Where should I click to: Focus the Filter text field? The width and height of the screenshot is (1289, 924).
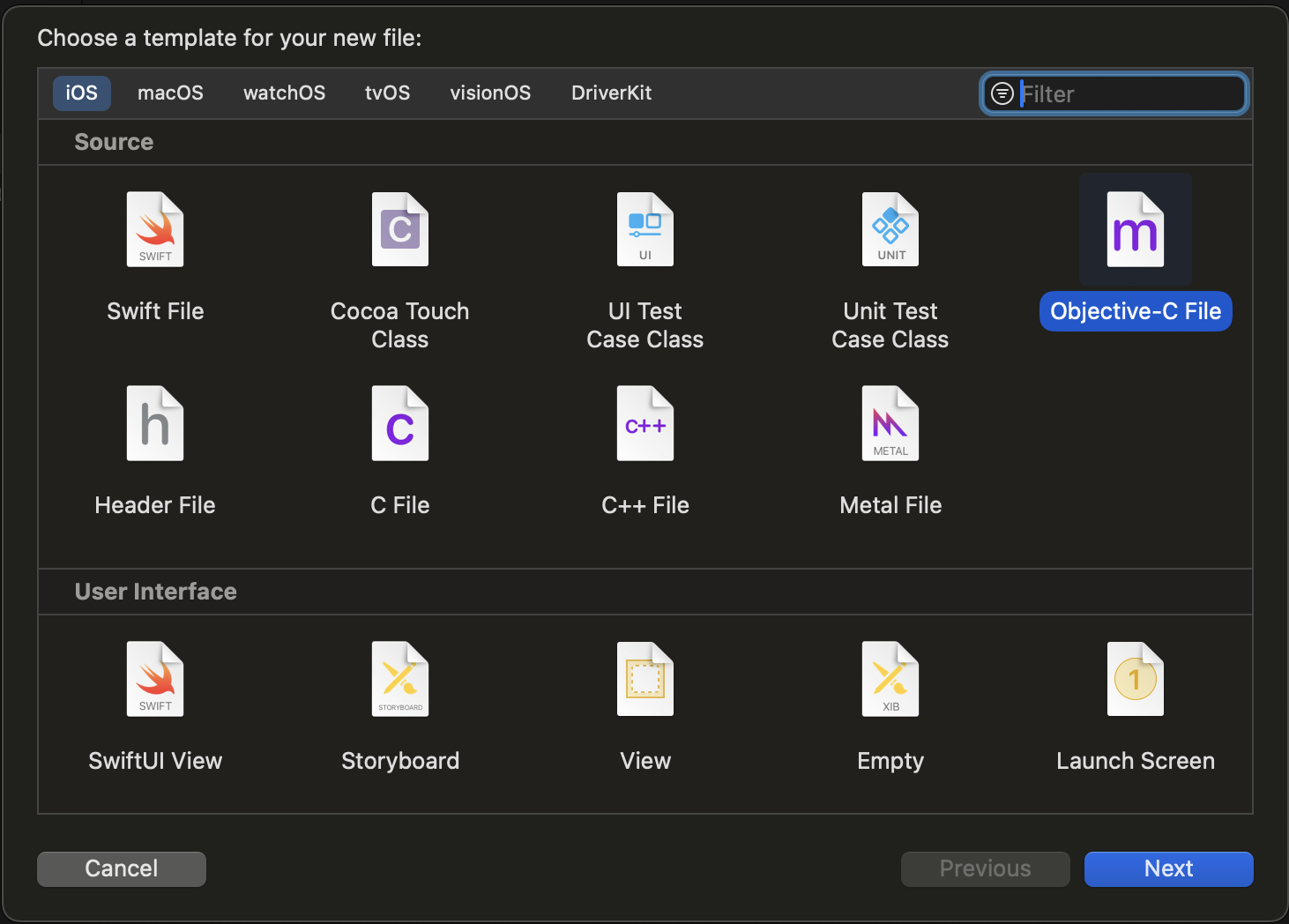click(1114, 93)
